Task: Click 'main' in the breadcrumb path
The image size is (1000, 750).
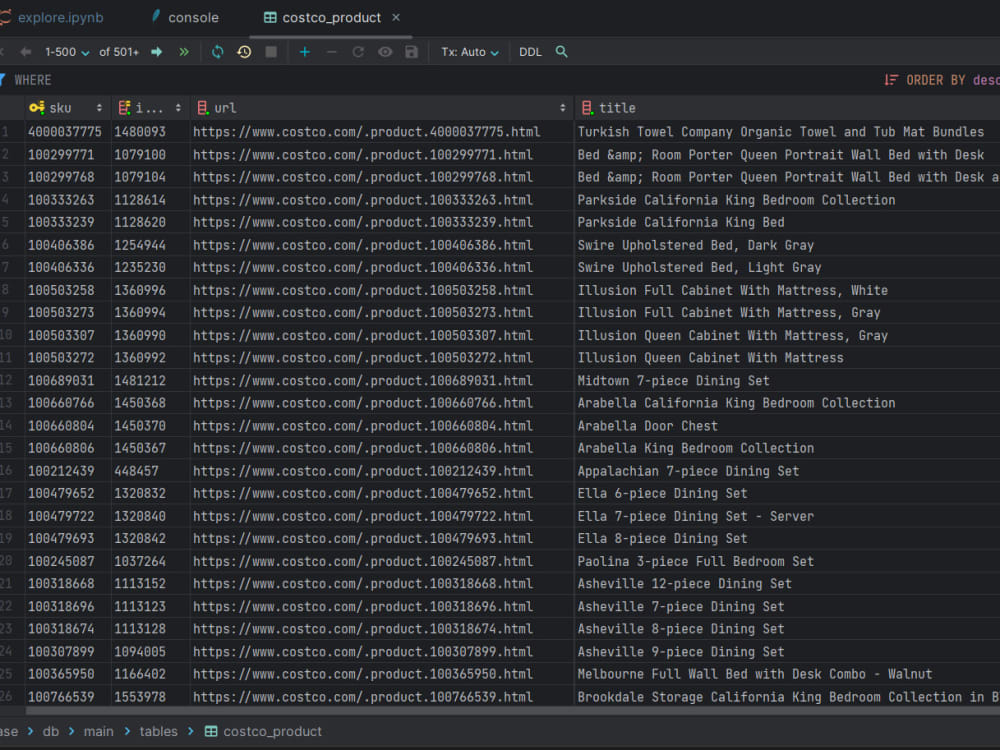Action: point(98,732)
